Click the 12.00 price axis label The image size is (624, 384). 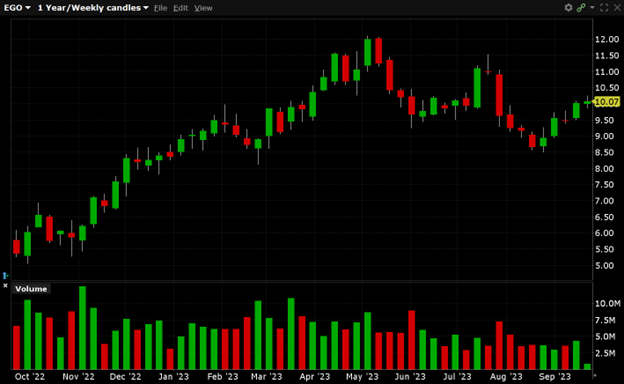coord(607,39)
